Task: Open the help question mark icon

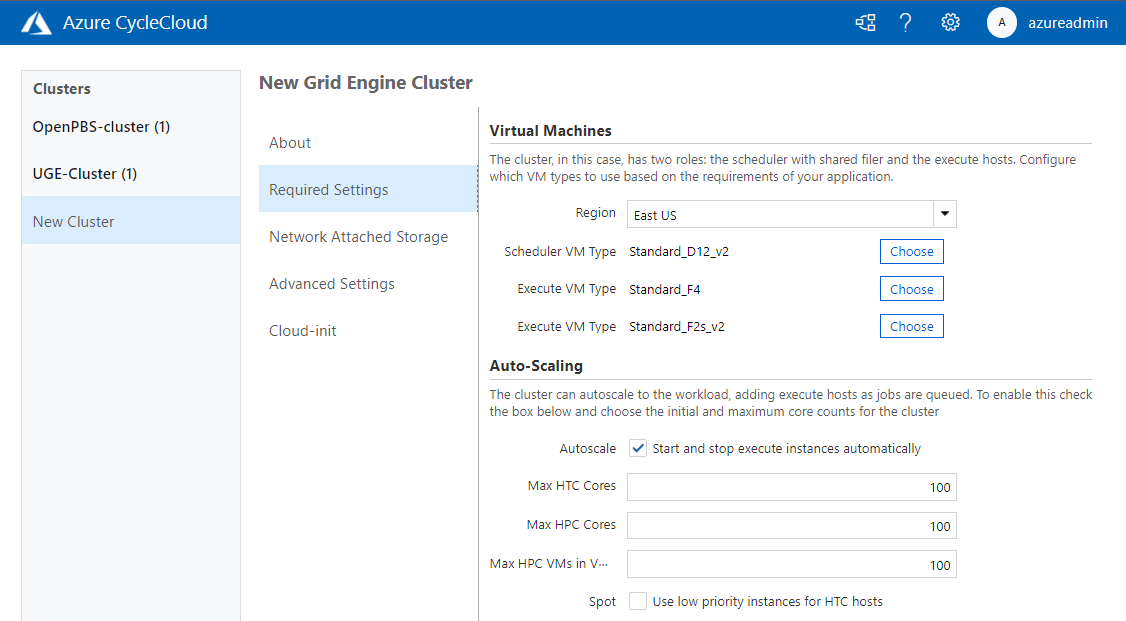Action: coord(906,22)
